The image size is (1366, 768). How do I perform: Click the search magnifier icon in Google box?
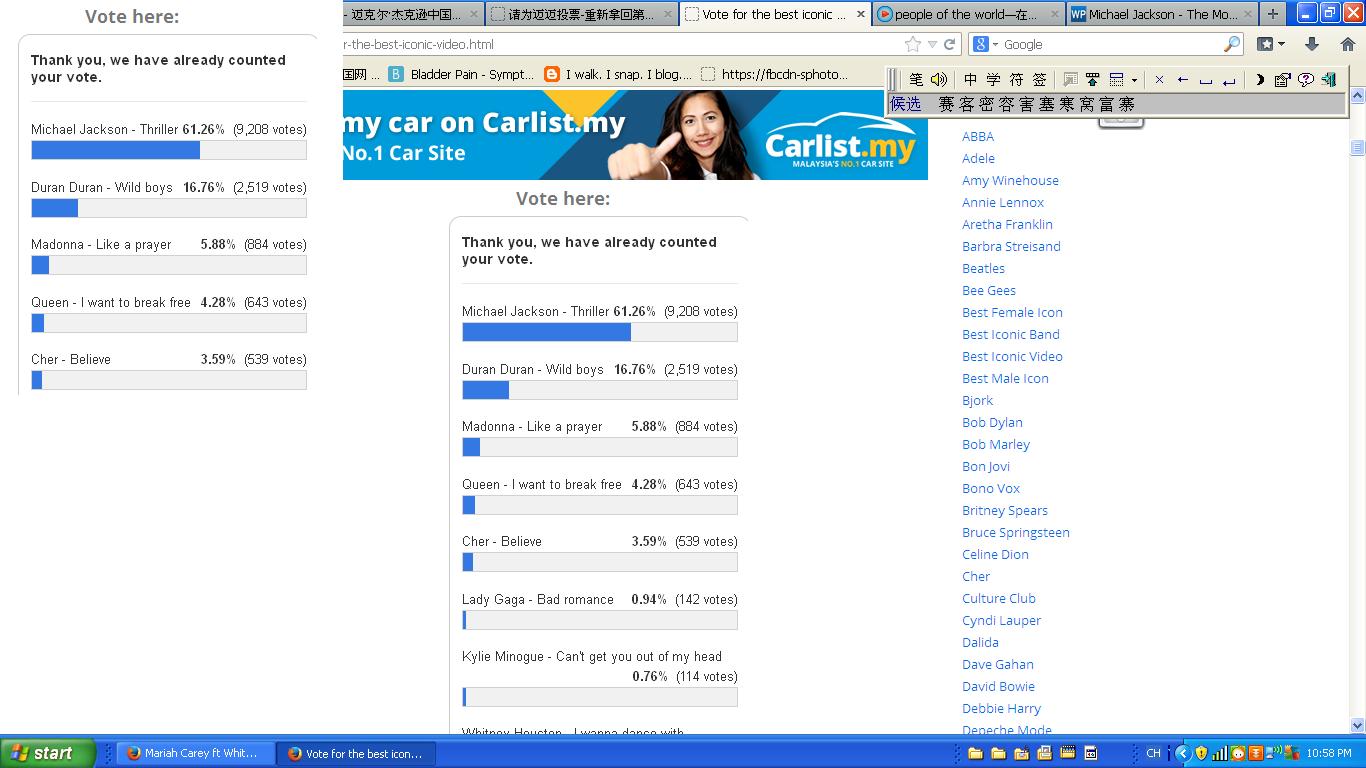[1231, 44]
